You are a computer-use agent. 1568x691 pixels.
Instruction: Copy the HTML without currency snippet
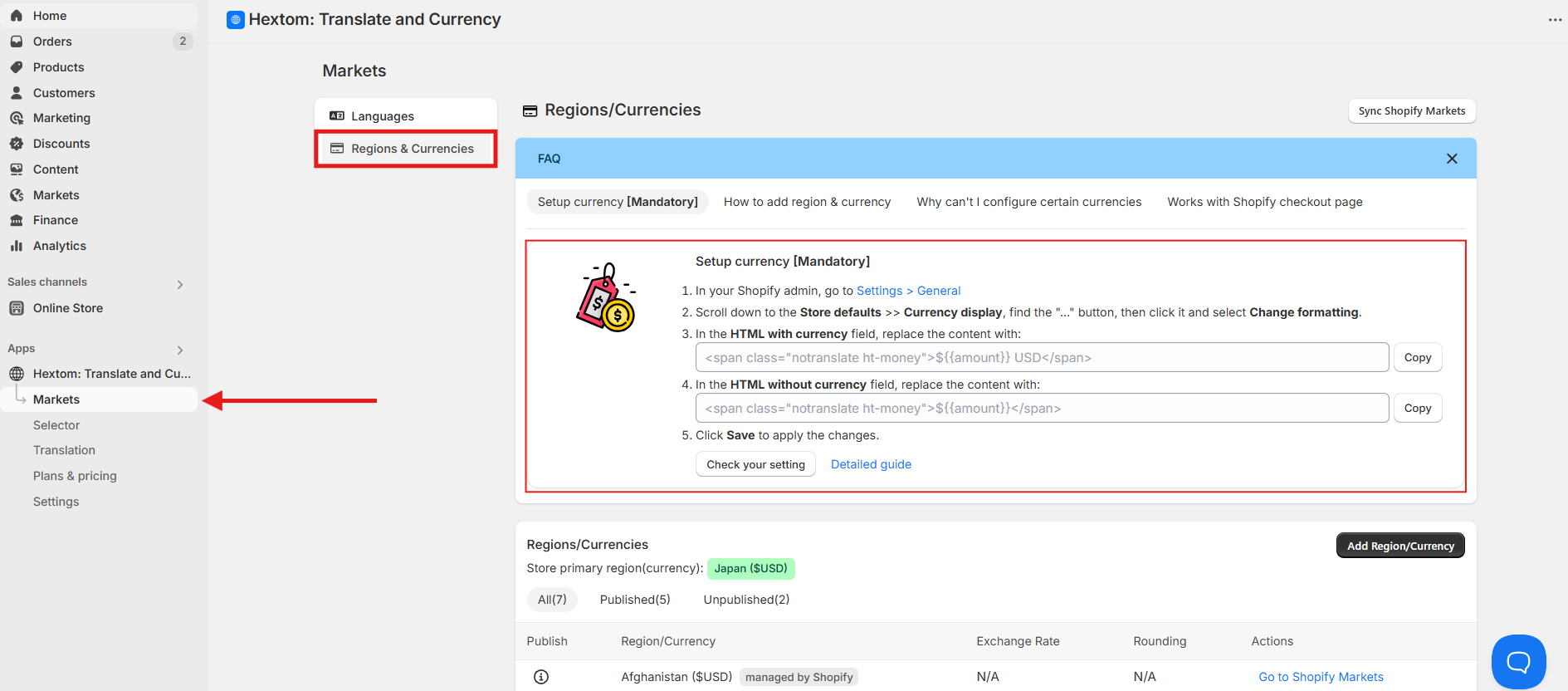[1418, 409]
